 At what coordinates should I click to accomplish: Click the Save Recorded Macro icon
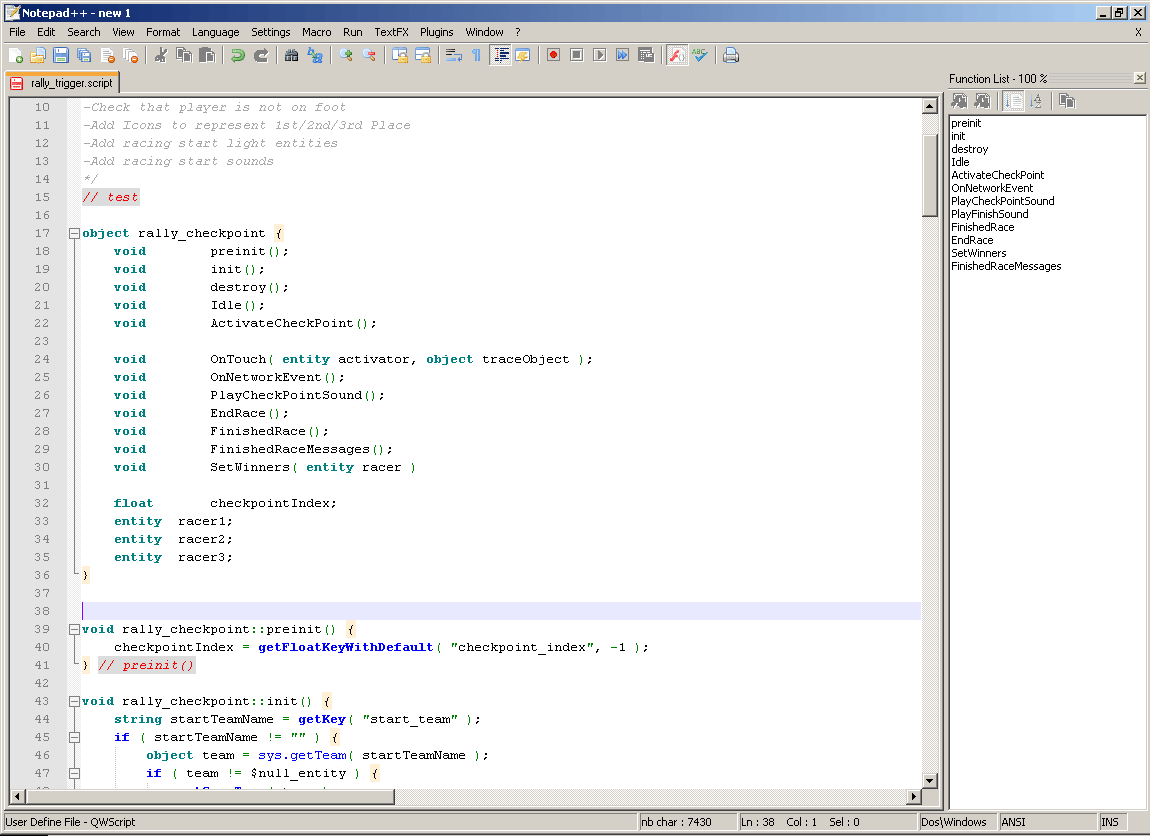pyautogui.click(x=646, y=56)
